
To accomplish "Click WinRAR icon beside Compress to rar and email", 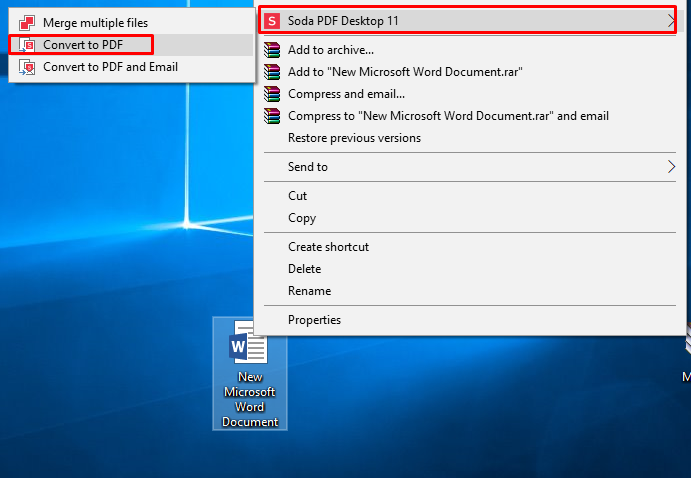I will pos(272,116).
